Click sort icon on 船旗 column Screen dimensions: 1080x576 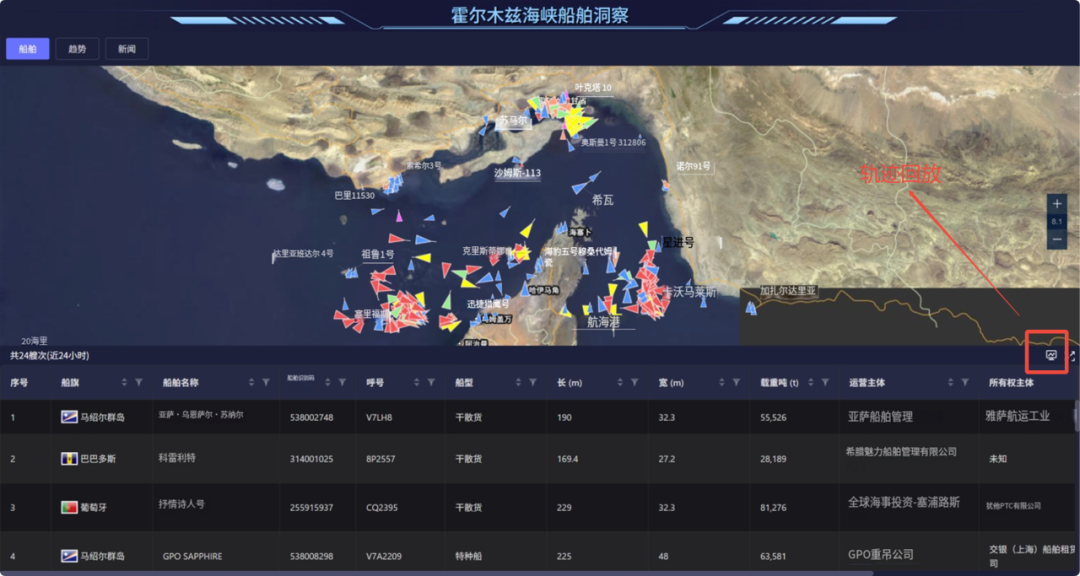pos(125,382)
